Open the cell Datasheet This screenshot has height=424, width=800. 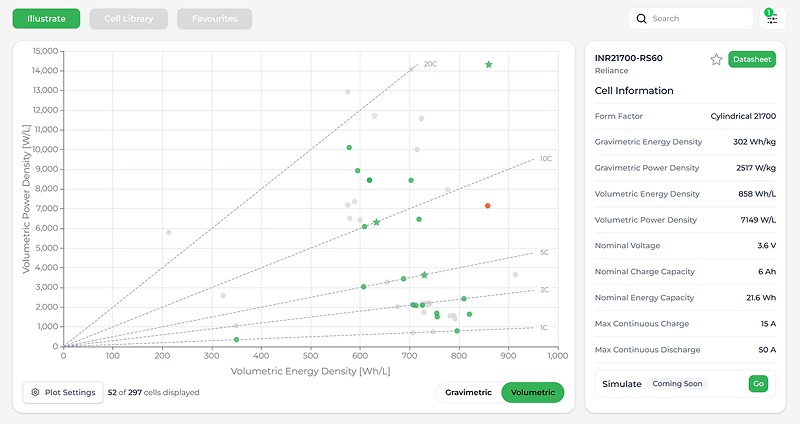point(749,59)
